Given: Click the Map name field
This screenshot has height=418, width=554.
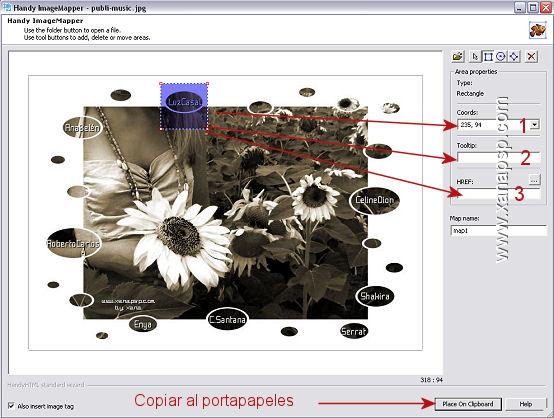Looking at the screenshot, I should [x=499, y=231].
